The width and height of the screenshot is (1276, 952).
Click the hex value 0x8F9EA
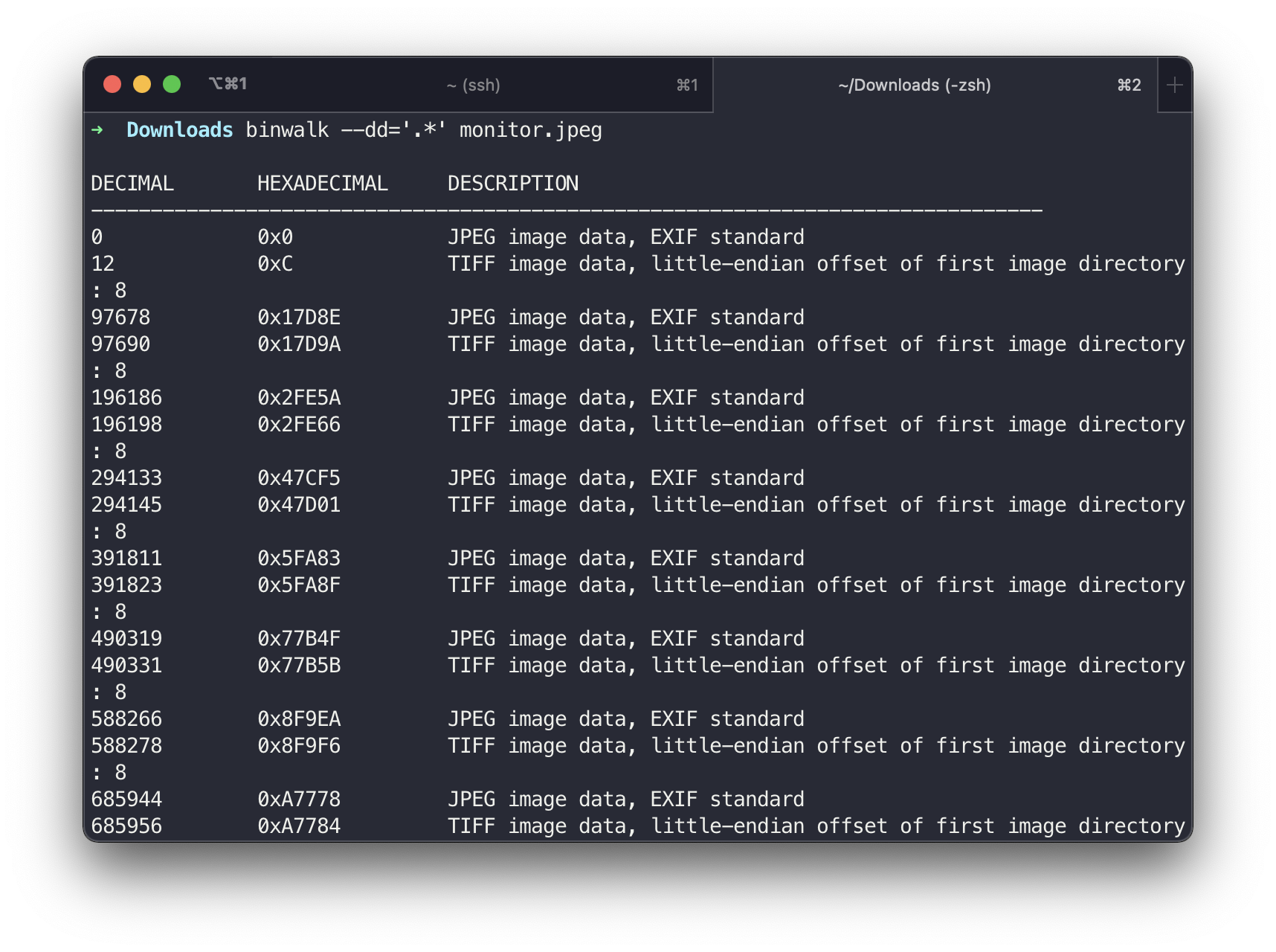click(299, 719)
